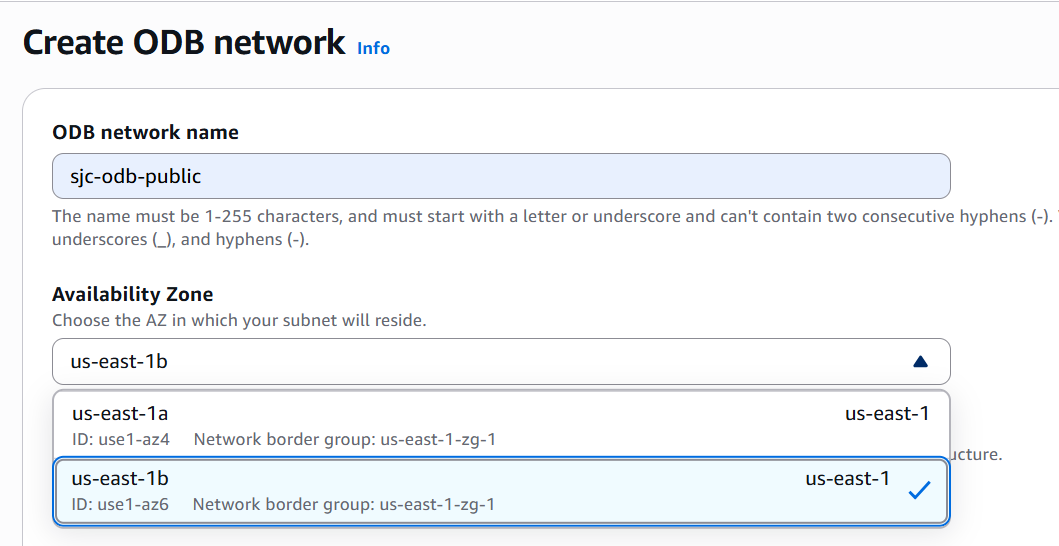Click the us-east-1 region label in us-east-1a row

tap(887, 414)
